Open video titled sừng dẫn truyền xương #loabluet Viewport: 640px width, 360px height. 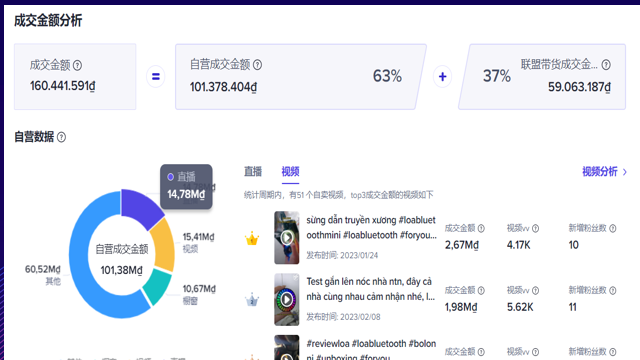click(x=371, y=228)
